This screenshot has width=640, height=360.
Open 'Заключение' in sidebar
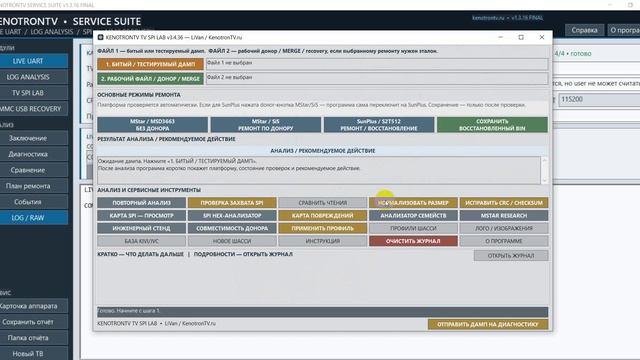[33, 138]
